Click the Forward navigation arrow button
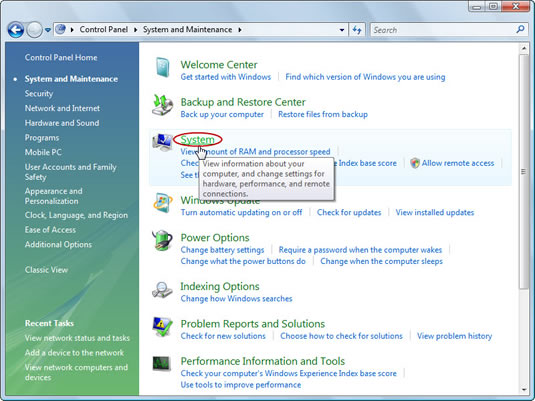The width and height of the screenshot is (535, 401). [x=34, y=30]
